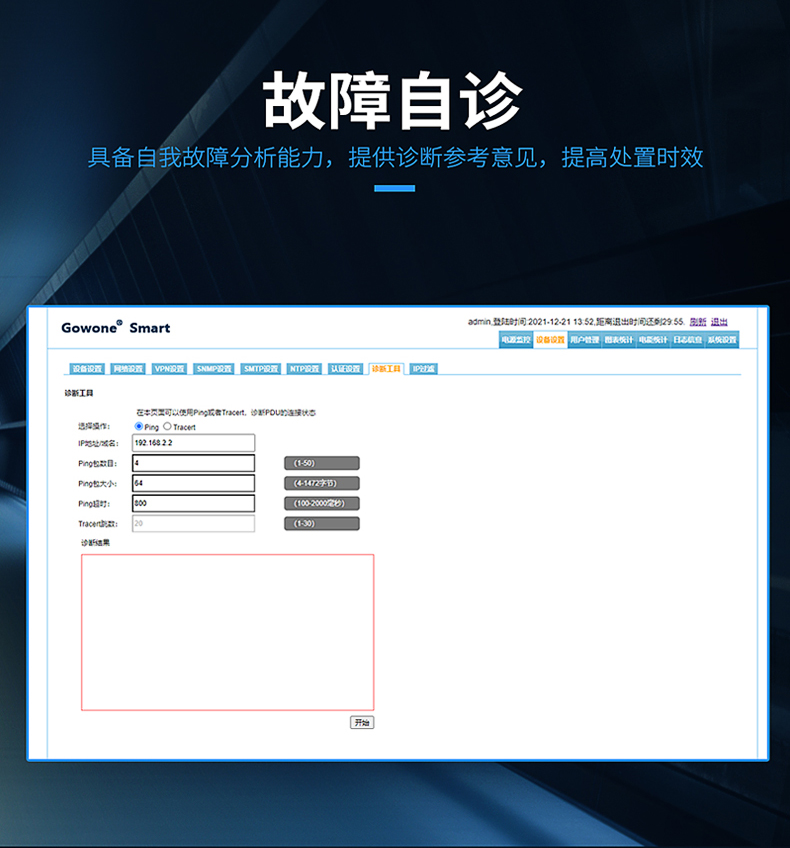Click the 开始 start button

click(361, 722)
